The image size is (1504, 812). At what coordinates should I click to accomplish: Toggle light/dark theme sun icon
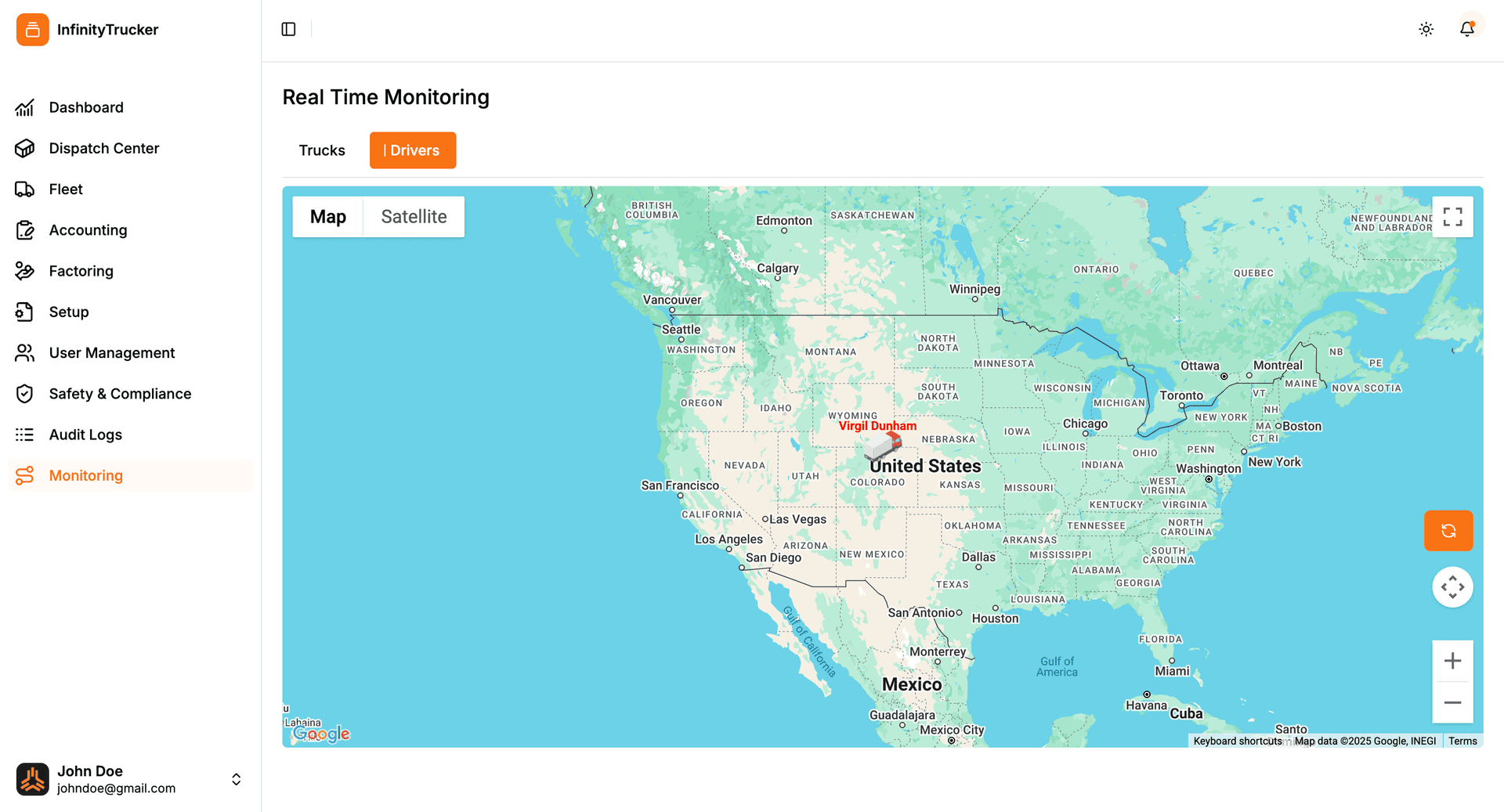pos(1426,29)
